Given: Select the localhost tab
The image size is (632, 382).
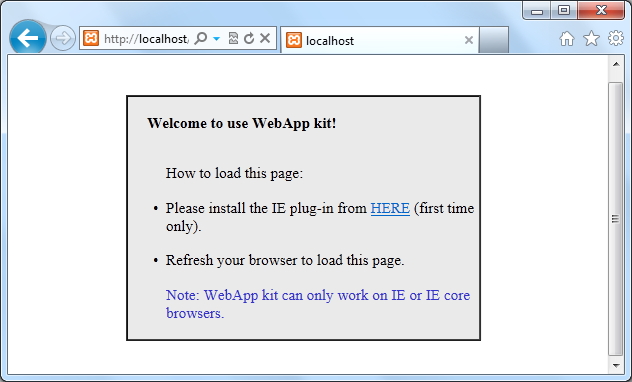Looking at the screenshot, I should click(x=379, y=40).
